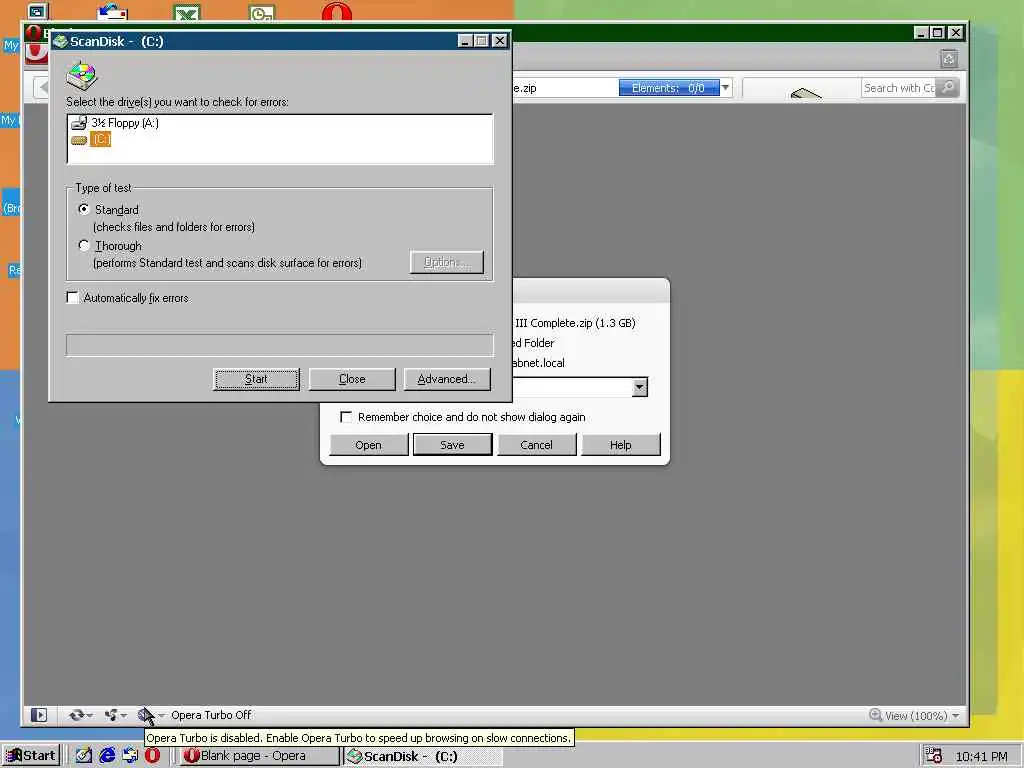Open the Opera Link dropdown arrow

click(x=89, y=716)
